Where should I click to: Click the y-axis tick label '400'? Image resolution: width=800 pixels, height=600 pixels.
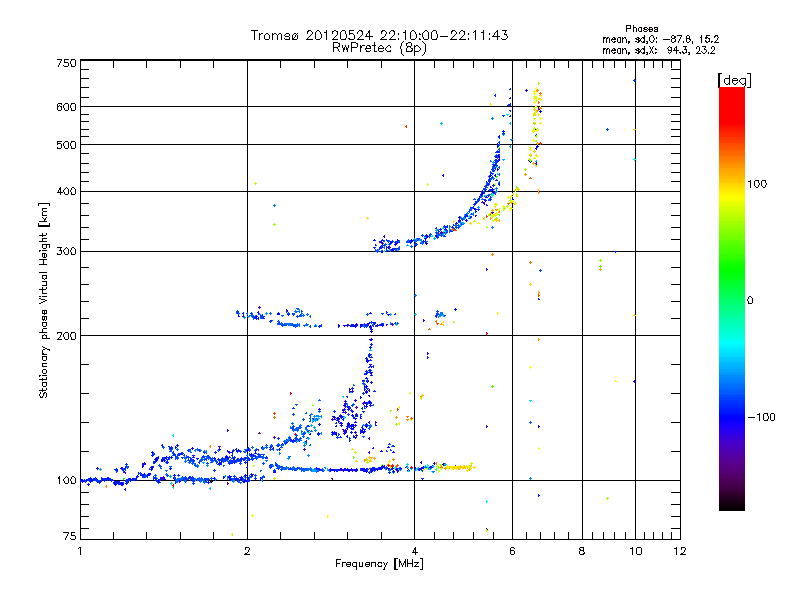66,192
